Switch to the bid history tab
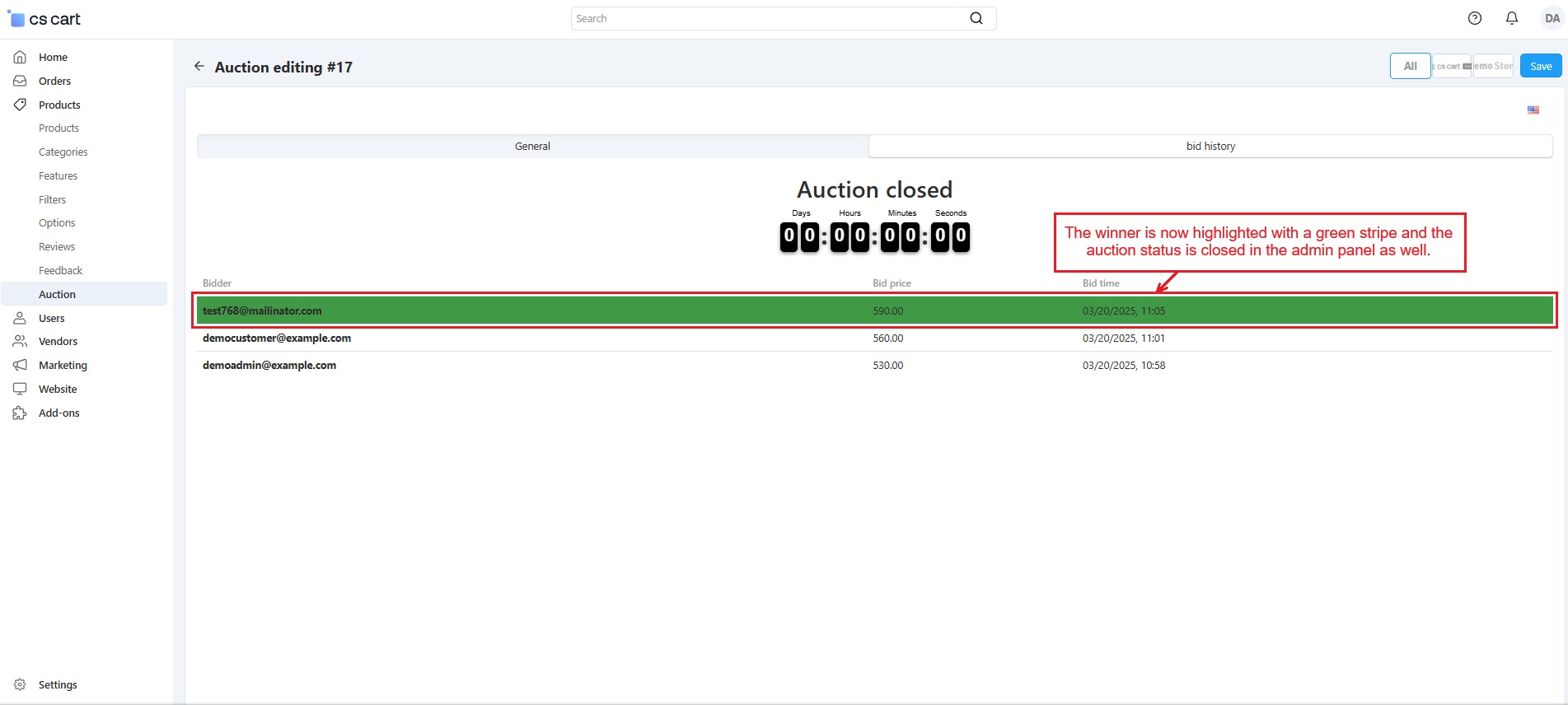The width and height of the screenshot is (1568, 705). pos(1210,146)
